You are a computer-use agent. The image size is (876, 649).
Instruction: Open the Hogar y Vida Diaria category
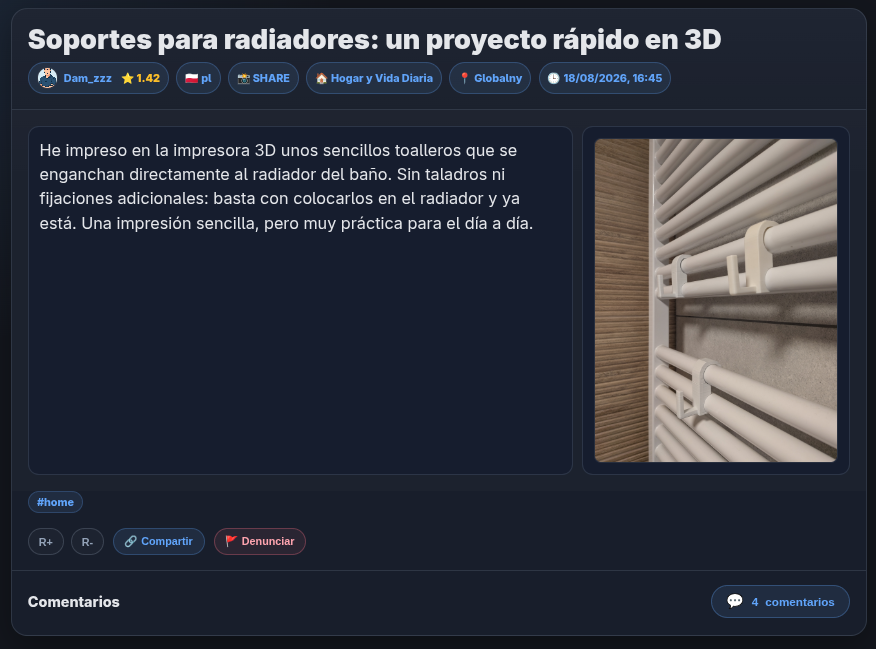(x=374, y=78)
